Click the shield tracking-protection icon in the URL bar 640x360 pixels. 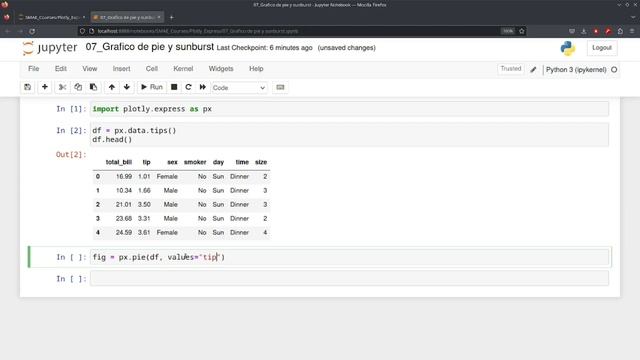tap(82, 31)
